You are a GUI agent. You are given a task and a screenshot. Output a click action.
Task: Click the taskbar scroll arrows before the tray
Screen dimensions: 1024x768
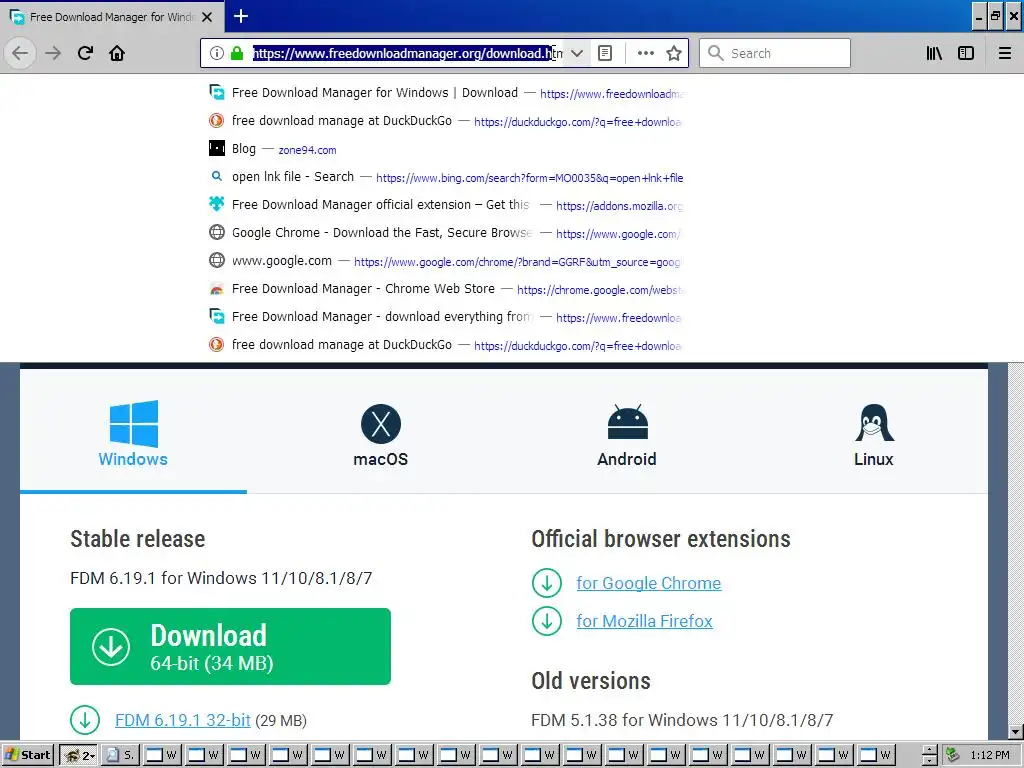tap(929, 755)
